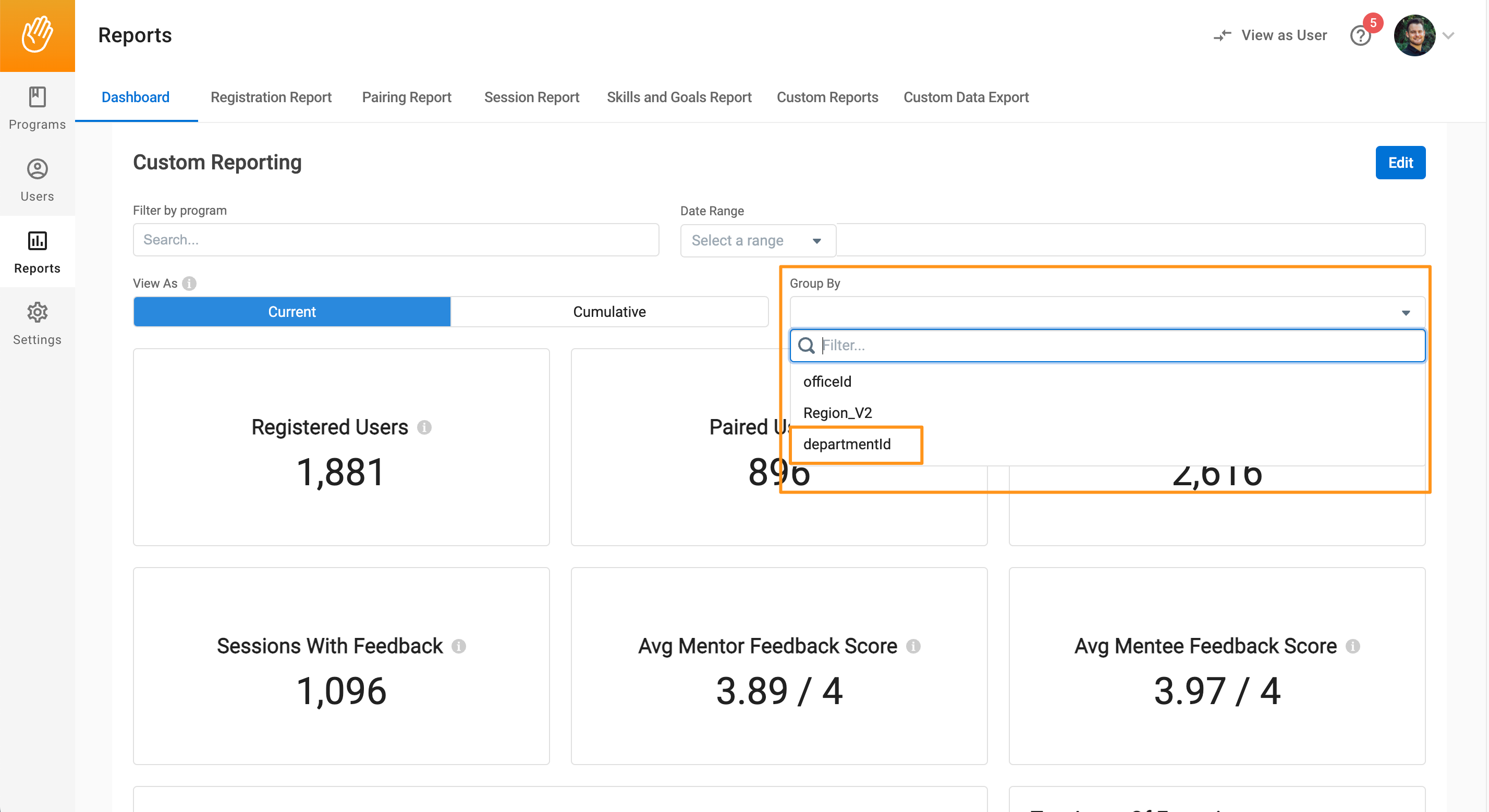Viewport: 1489px width, 812px height.
Task: Click the search magnifier in Group By filter
Action: [x=806, y=345]
